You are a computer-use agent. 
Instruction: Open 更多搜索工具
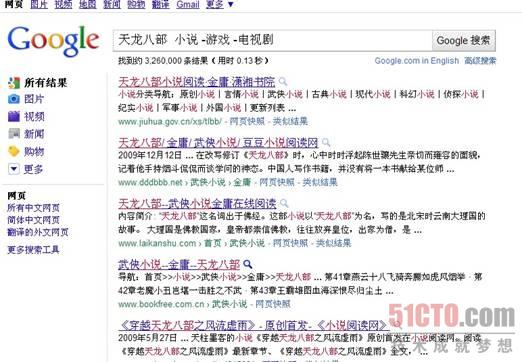(33, 249)
